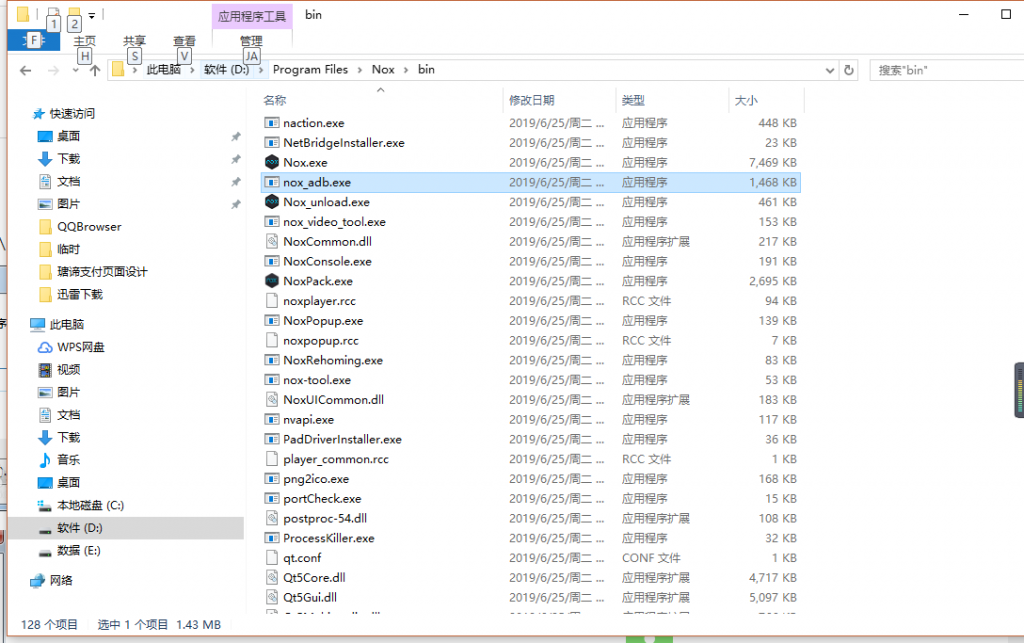Click the naction.exe application icon
The height and width of the screenshot is (643, 1024).
coord(272,123)
